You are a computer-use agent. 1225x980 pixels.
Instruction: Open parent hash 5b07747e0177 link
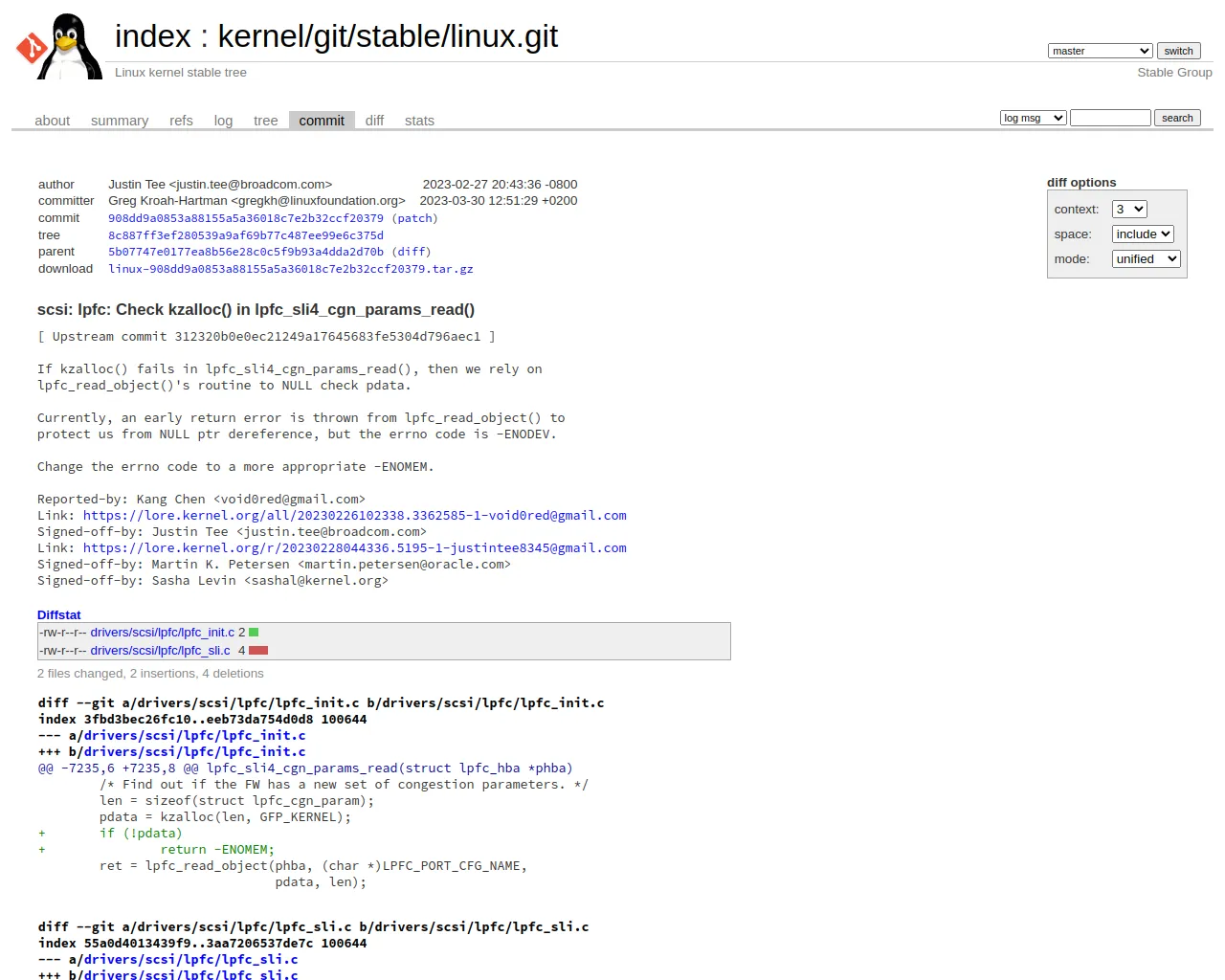click(x=246, y=253)
